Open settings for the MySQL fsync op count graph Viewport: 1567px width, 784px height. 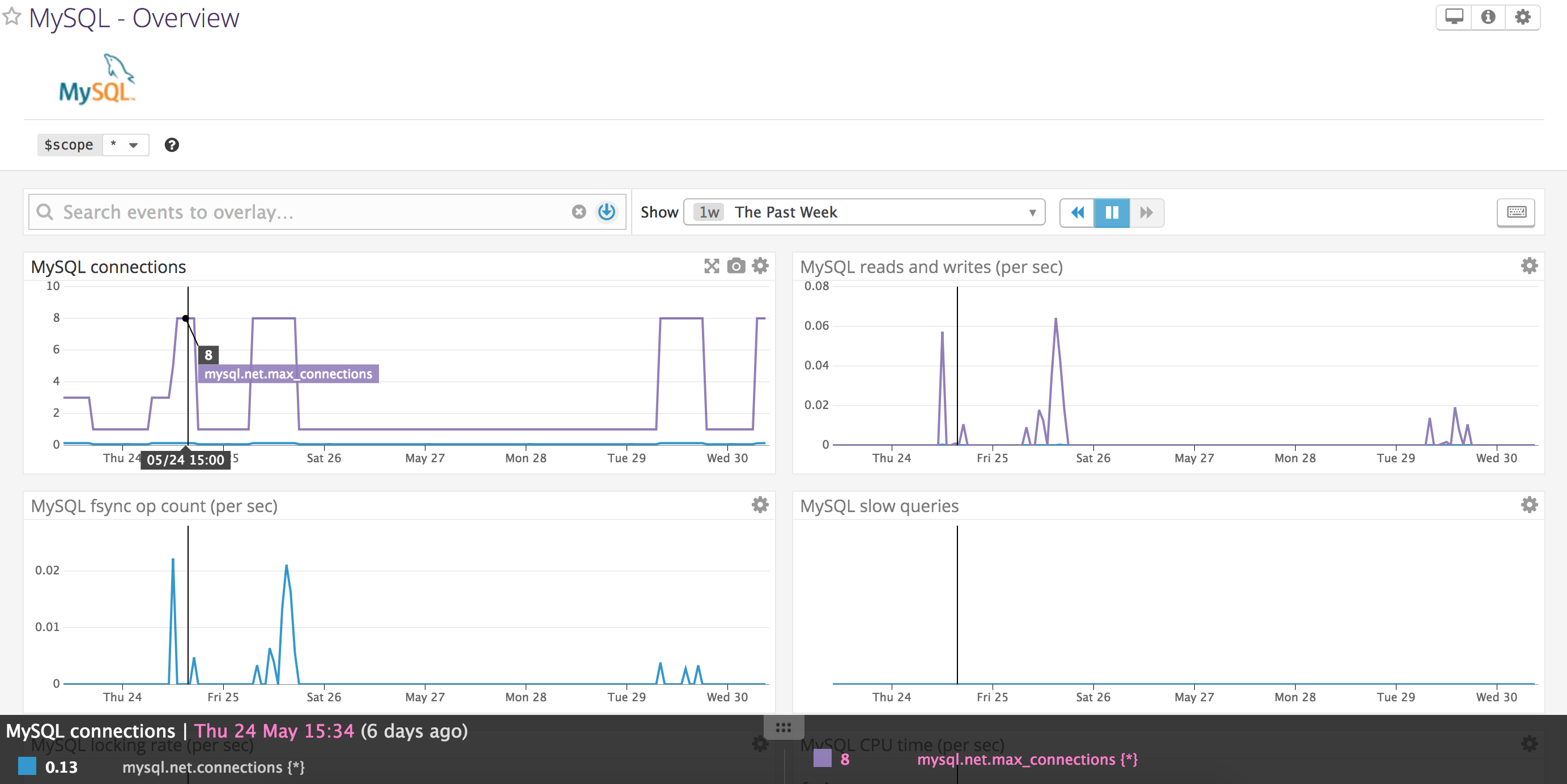point(760,505)
